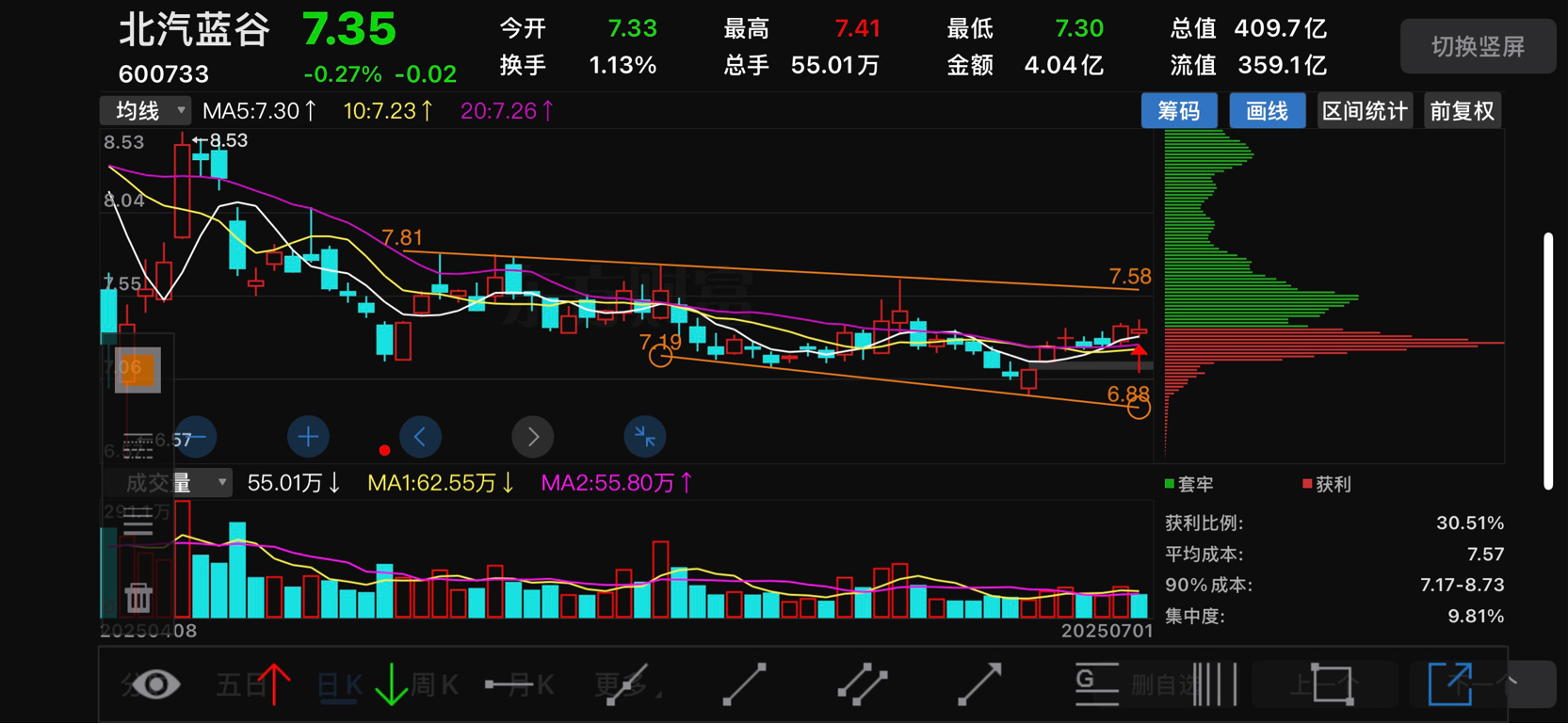Select the red up-arrow marker tool
The width and height of the screenshot is (1568, 724).
click(275, 684)
